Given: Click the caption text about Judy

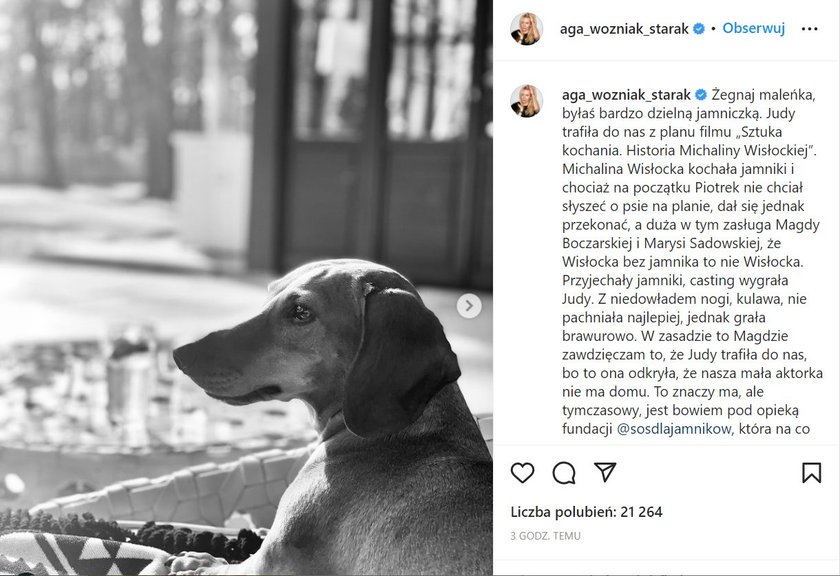Looking at the screenshot, I should [691, 261].
